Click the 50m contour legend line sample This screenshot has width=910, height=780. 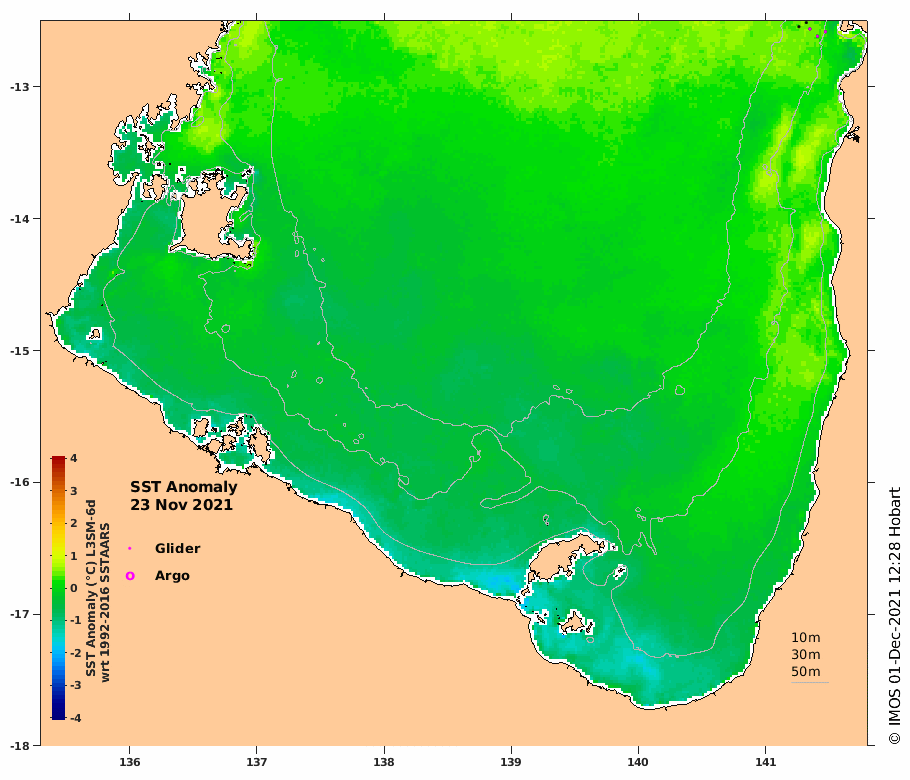810,682
